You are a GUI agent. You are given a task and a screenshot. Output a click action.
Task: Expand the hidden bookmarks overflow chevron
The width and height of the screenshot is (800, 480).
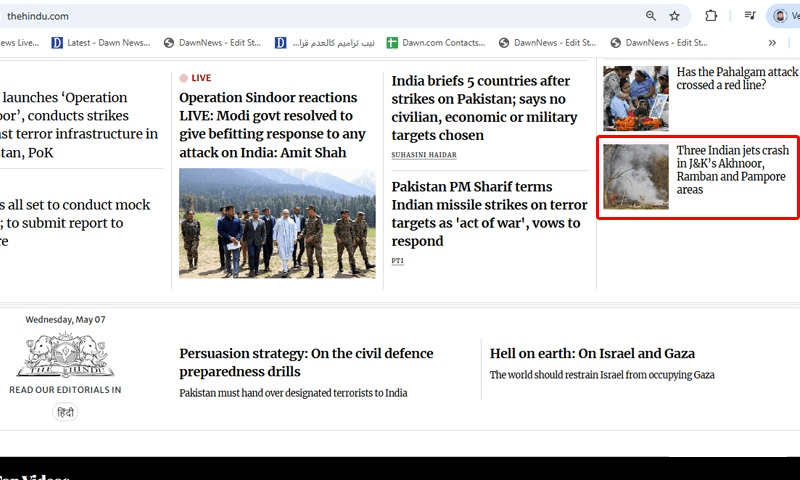[x=772, y=43]
